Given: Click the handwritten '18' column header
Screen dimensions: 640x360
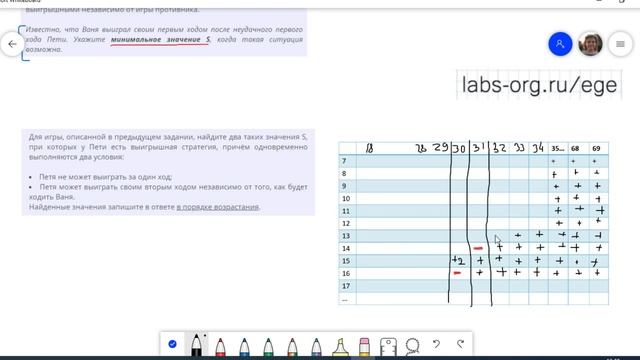Looking at the screenshot, I should click(369, 148).
